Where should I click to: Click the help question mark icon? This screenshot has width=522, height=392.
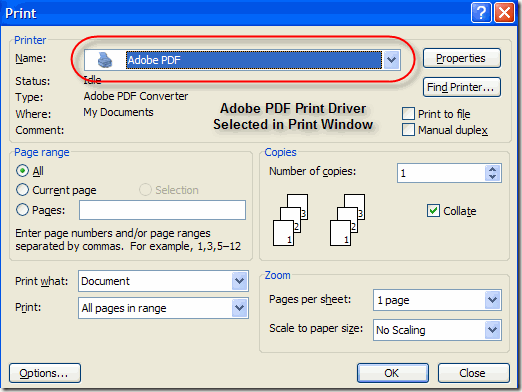[481, 13]
